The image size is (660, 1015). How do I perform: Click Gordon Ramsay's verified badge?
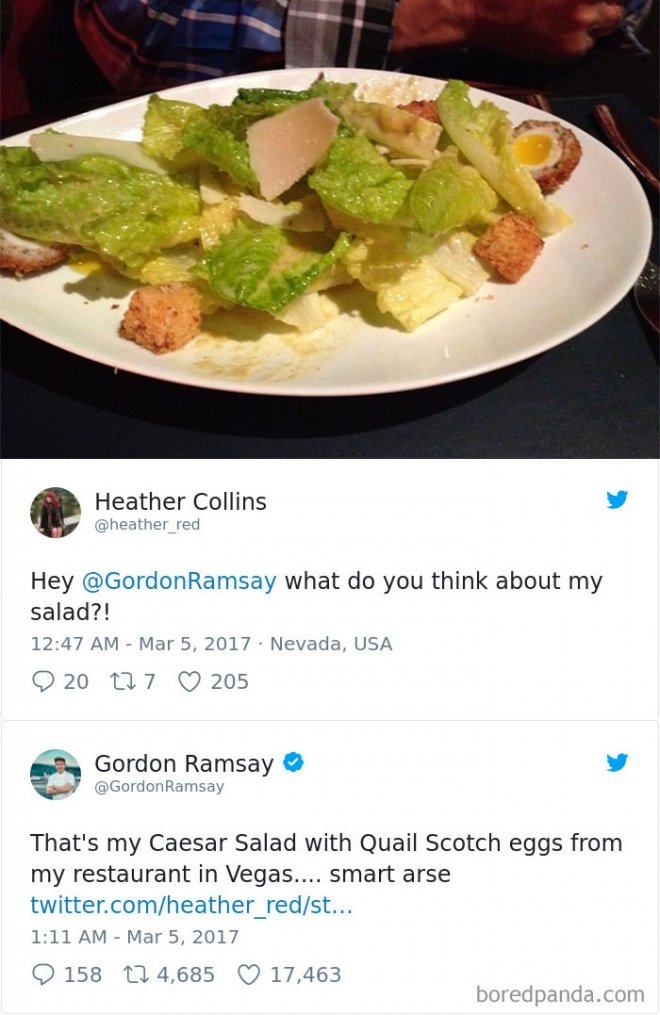[x=294, y=763]
